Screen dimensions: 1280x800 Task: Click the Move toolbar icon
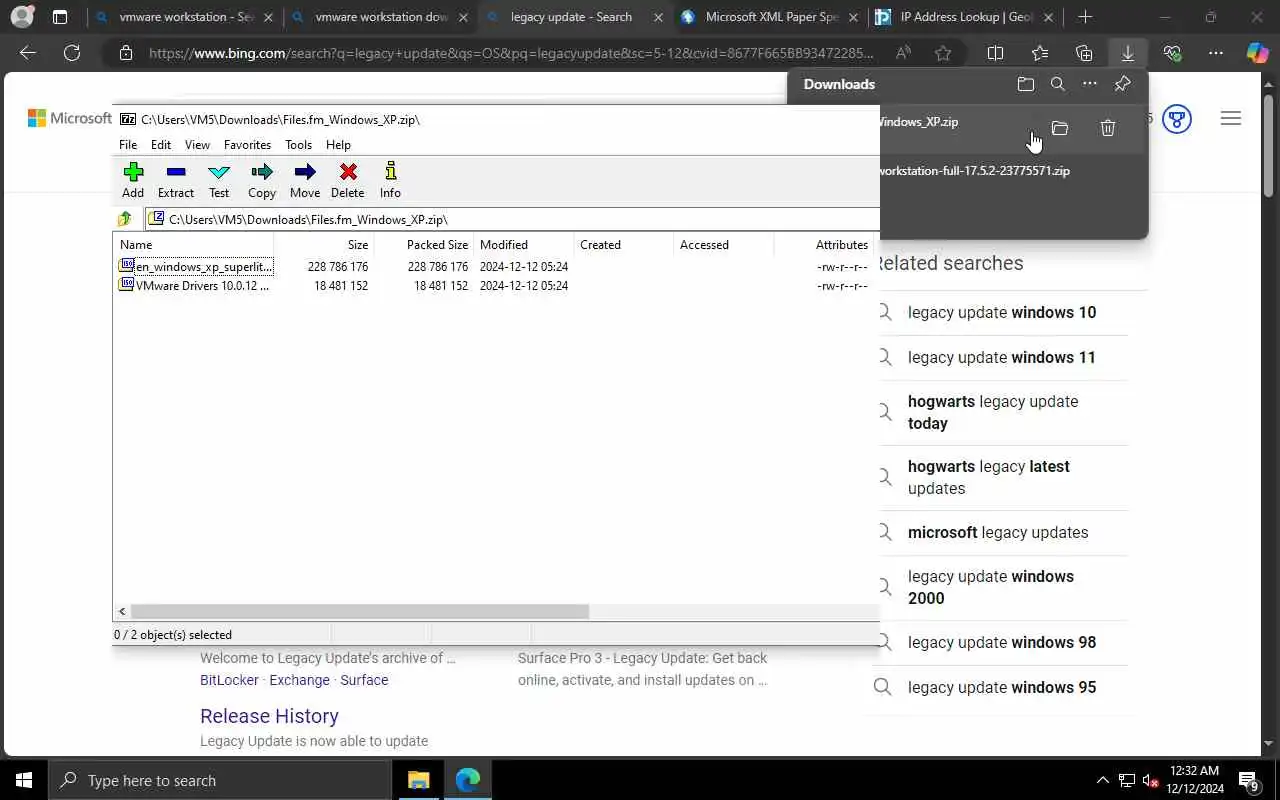point(305,180)
